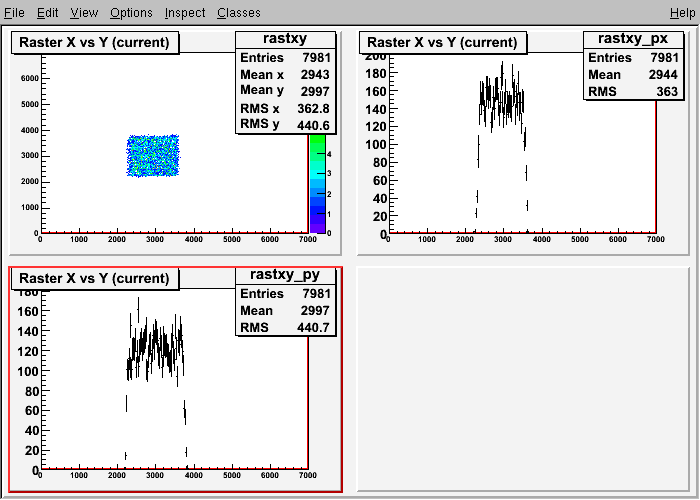Click the Entries 7981 row in rastxy stats
This screenshot has width=700, height=500.
(x=285, y=58)
